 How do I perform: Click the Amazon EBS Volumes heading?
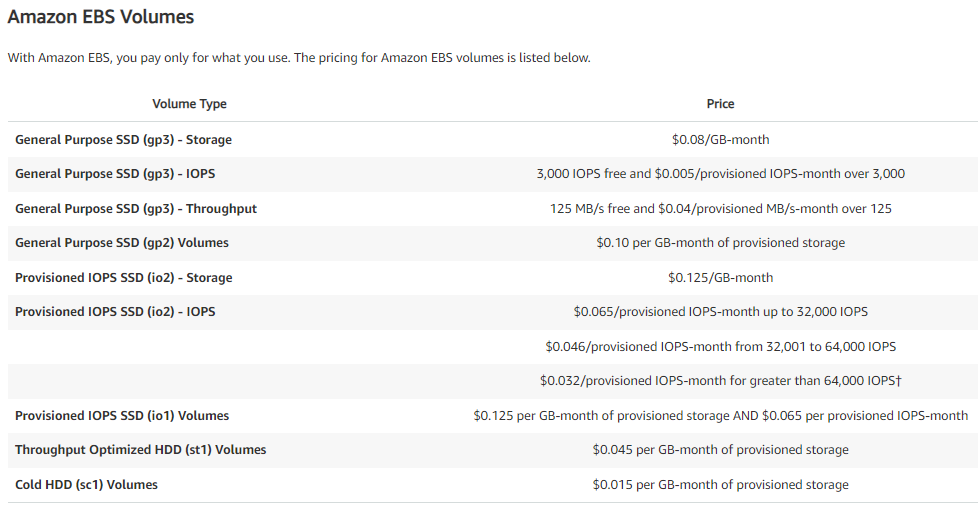point(100,17)
